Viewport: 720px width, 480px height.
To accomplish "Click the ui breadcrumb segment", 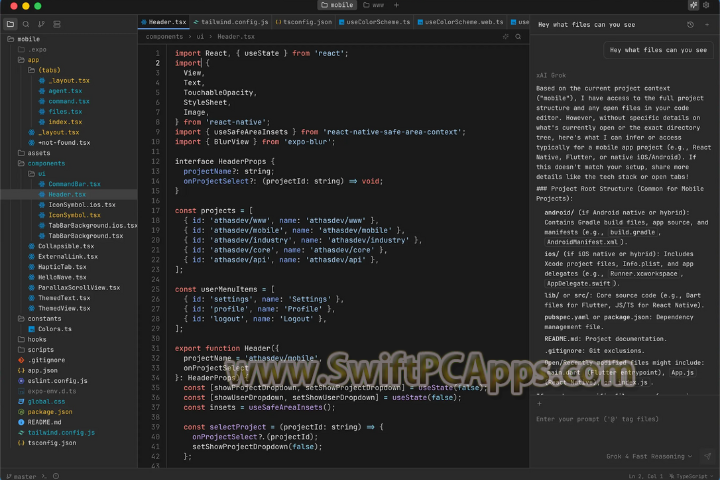I will 200,37.
